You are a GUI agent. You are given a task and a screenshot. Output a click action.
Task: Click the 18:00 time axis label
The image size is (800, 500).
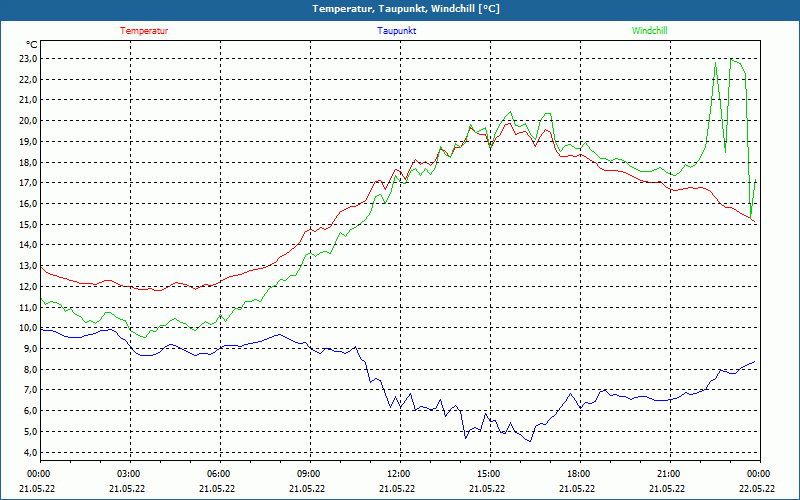[578, 474]
